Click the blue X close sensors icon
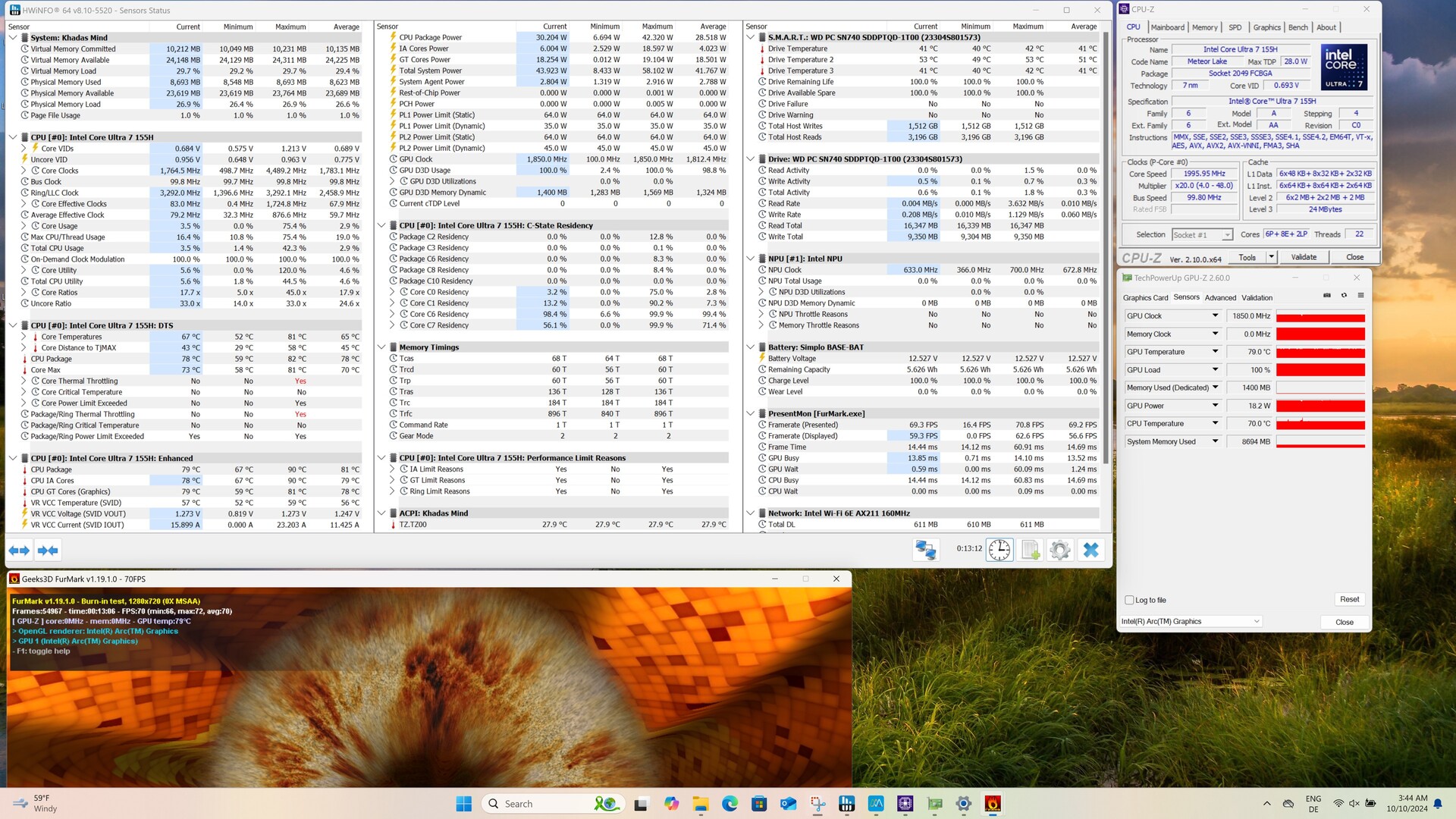The height and width of the screenshot is (819, 1456). point(1090,550)
